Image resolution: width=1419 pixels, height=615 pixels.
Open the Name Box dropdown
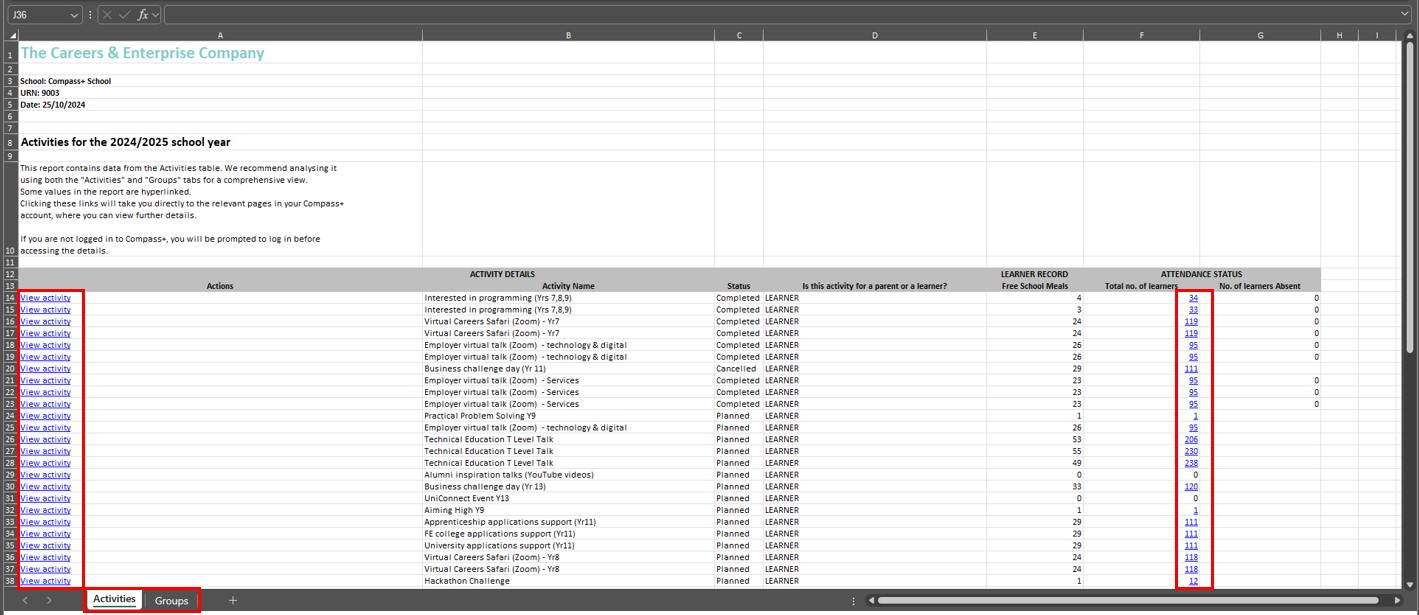pos(75,15)
